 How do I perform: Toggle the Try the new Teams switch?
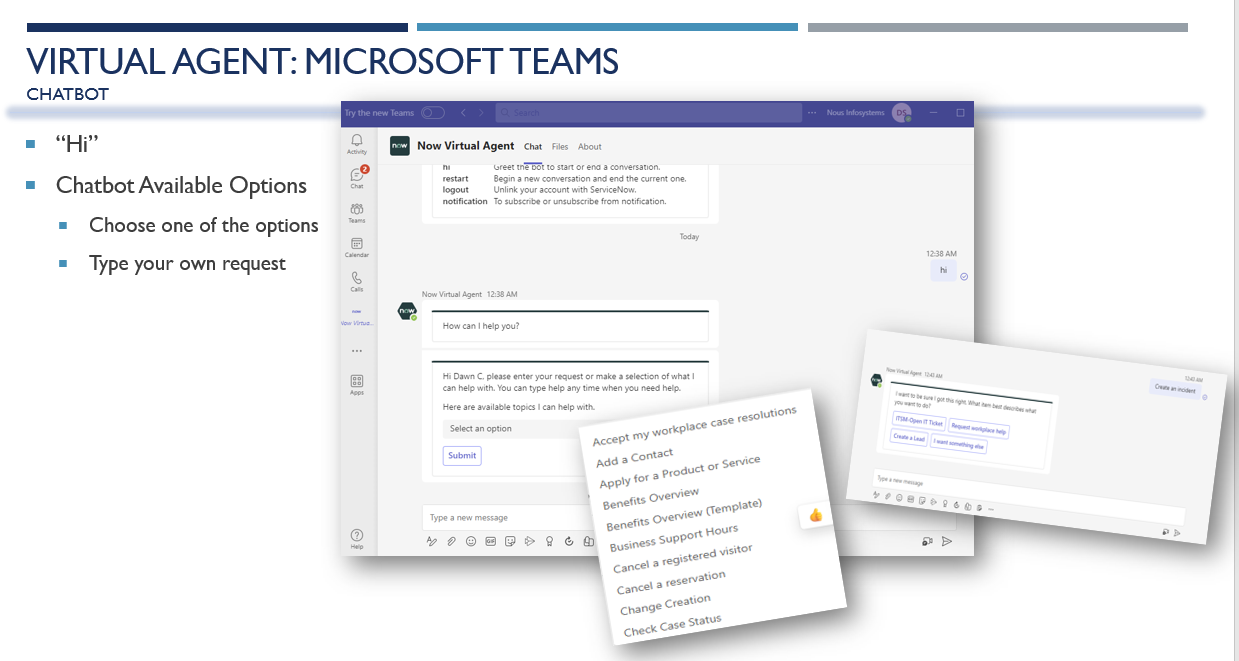pos(430,113)
